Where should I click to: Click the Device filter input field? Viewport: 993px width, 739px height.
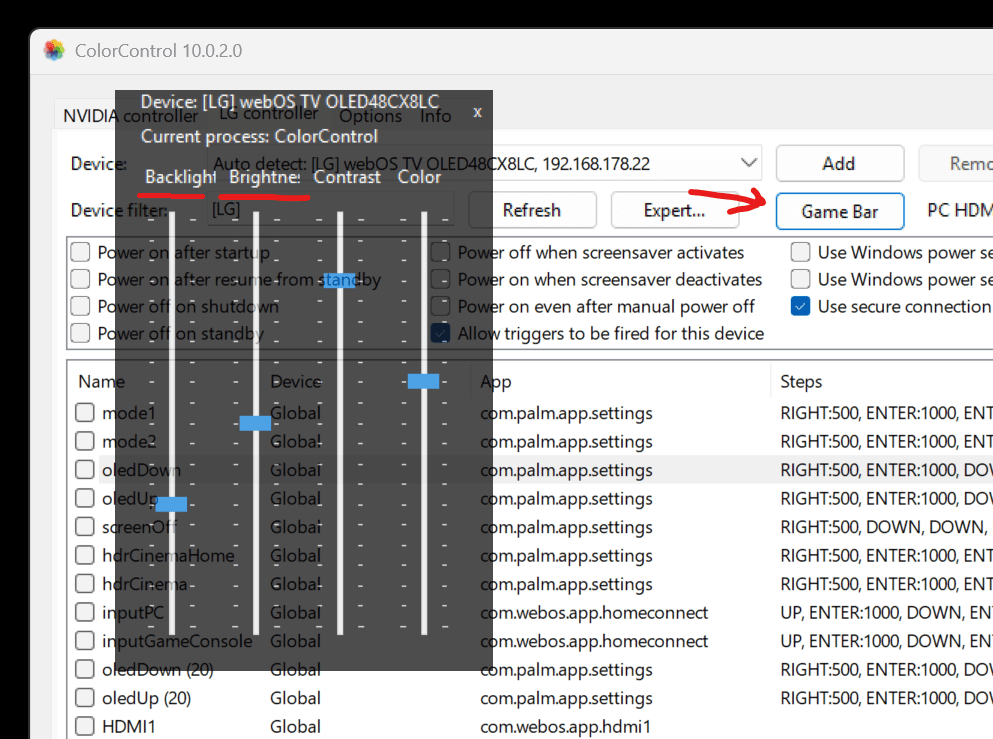click(331, 210)
